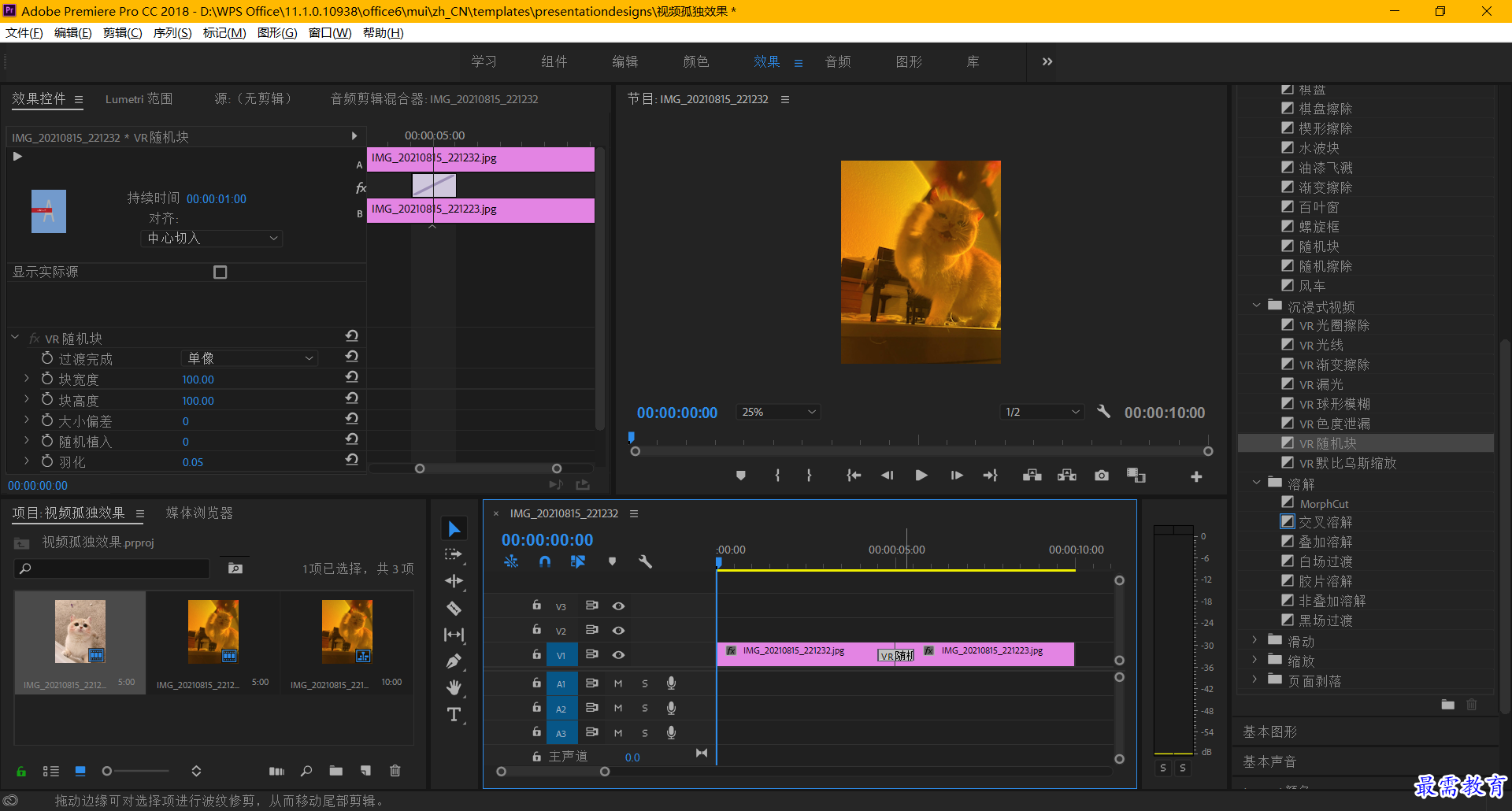Toggle lock on V1 track

(x=536, y=654)
